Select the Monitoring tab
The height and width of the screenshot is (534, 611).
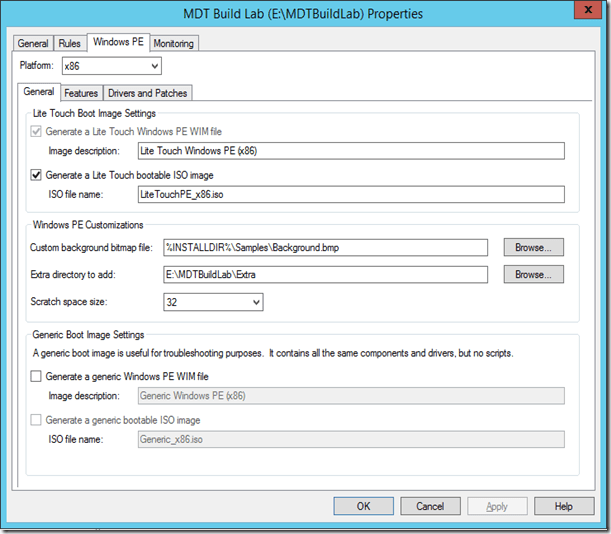click(x=174, y=43)
